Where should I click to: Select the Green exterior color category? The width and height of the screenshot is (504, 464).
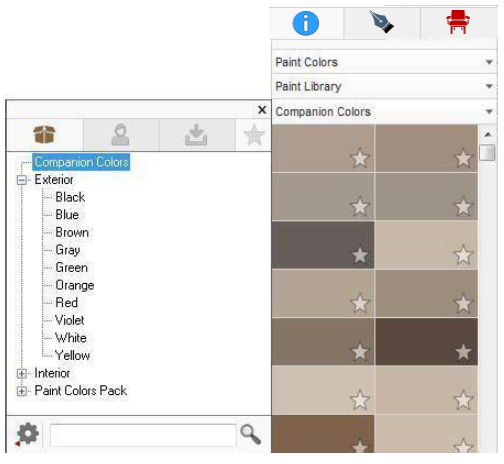point(71,267)
